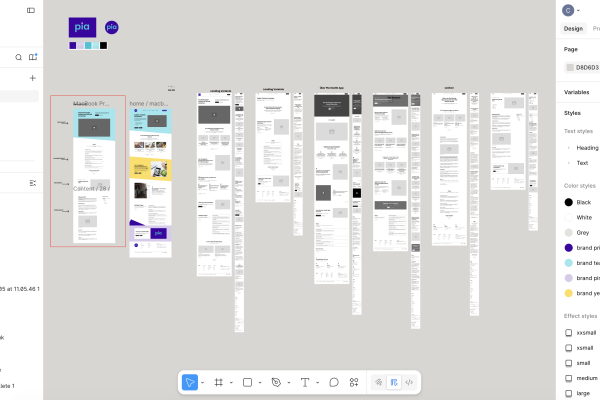Click the Text styles heading

point(578,131)
